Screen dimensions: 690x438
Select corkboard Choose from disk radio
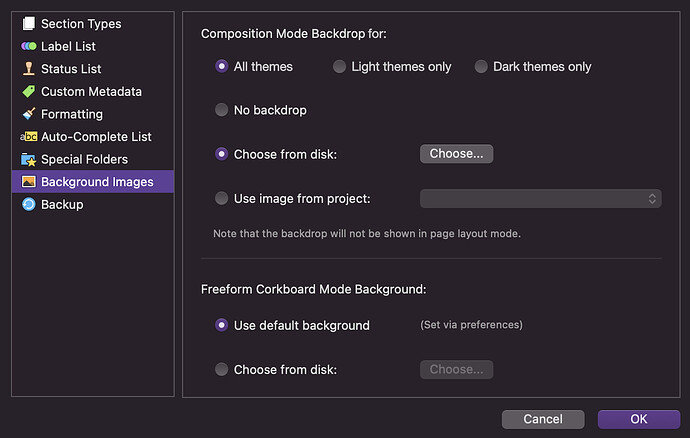pyautogui.click(x=222, y=370)
